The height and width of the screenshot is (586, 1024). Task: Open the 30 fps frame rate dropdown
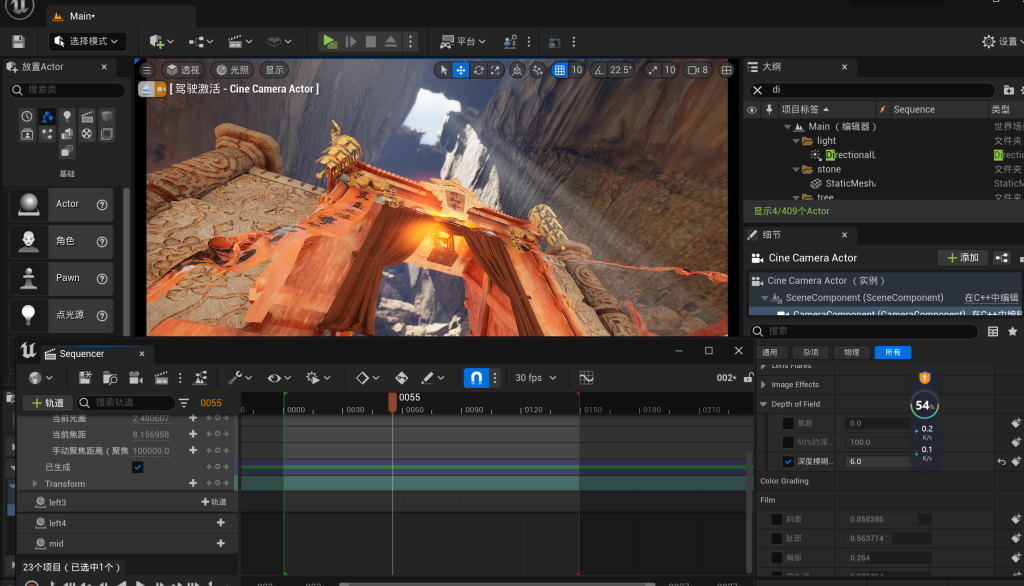[536, 378]
